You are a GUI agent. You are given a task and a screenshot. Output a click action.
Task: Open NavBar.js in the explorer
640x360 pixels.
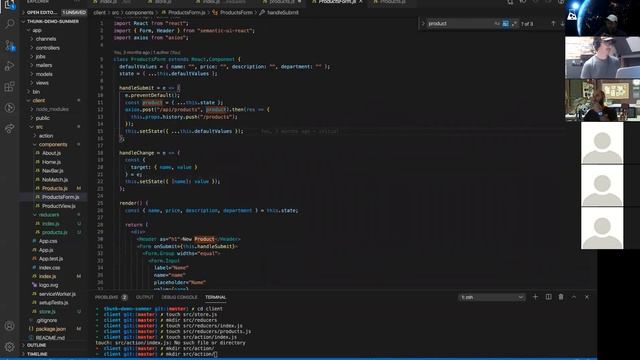point(52,171)
